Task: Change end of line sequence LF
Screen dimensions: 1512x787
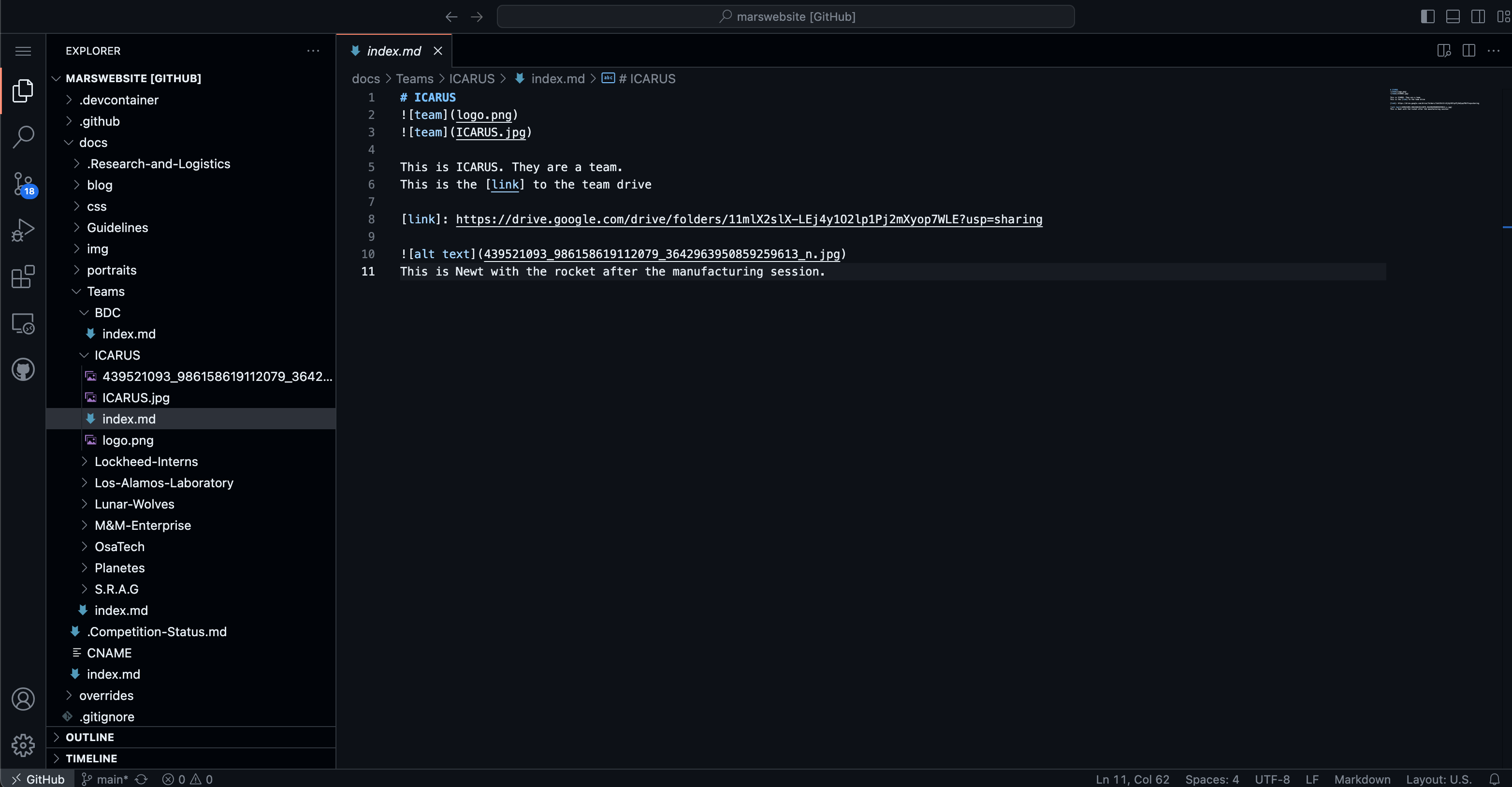Action: tap(1312, 779)
